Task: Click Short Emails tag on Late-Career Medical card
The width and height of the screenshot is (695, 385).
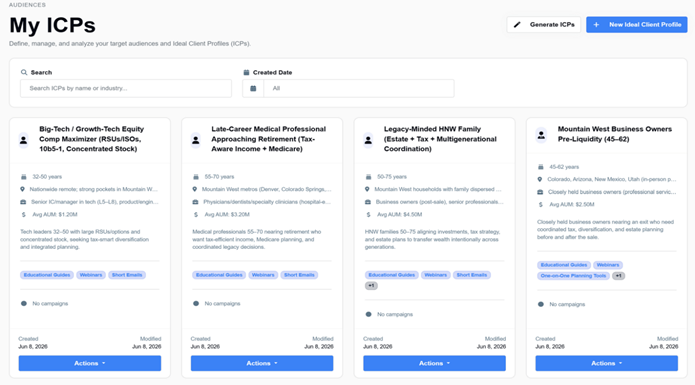Action: click(299, 275)
